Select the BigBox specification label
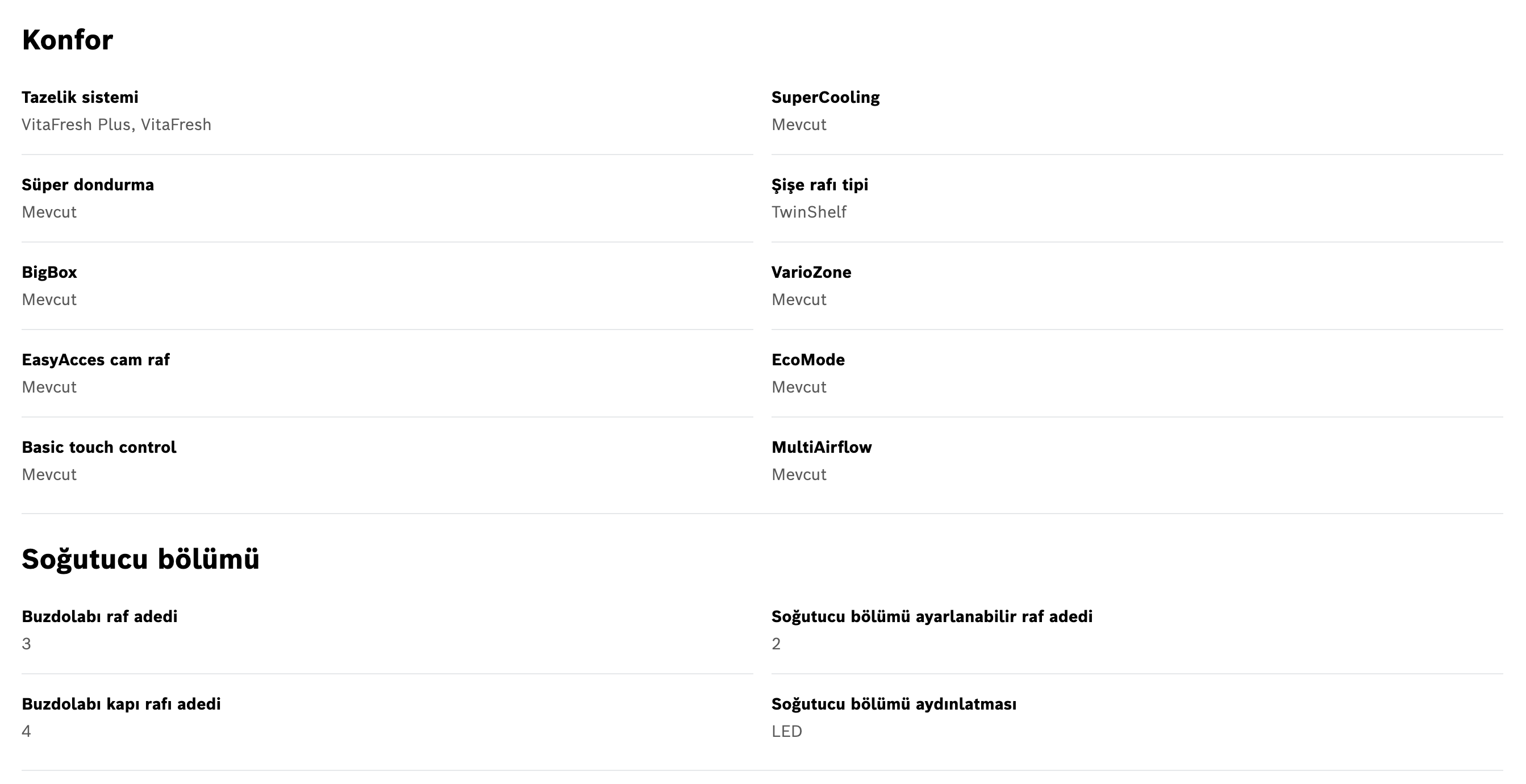The width and height of the screenshot is (1526, 784). [49, 273]
